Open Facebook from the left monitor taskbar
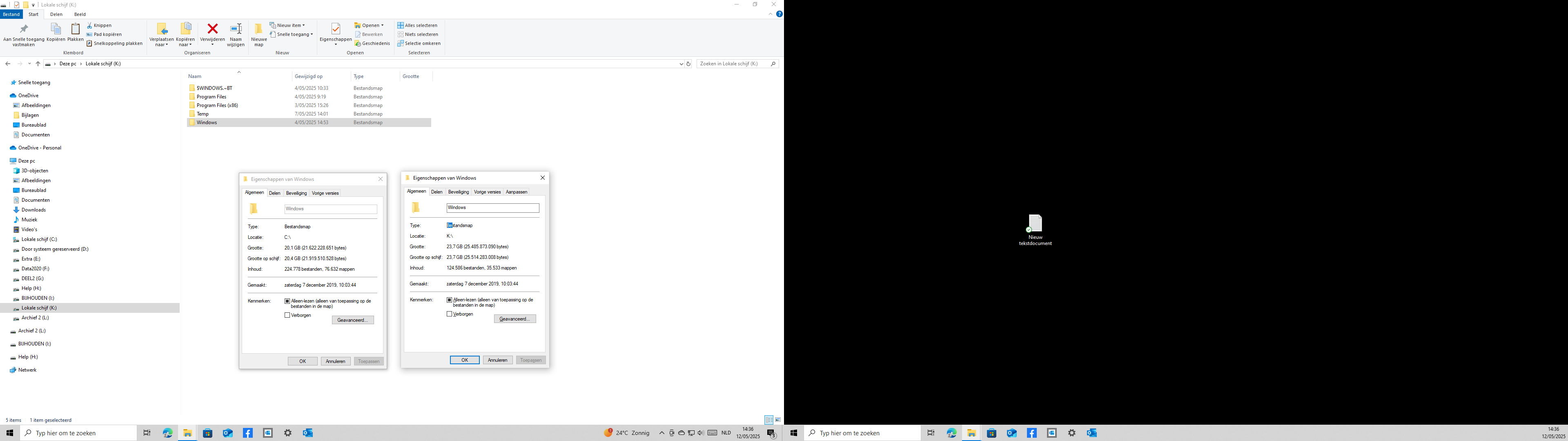Viewport: 1568px width, 441px height. tap(248, 433)
